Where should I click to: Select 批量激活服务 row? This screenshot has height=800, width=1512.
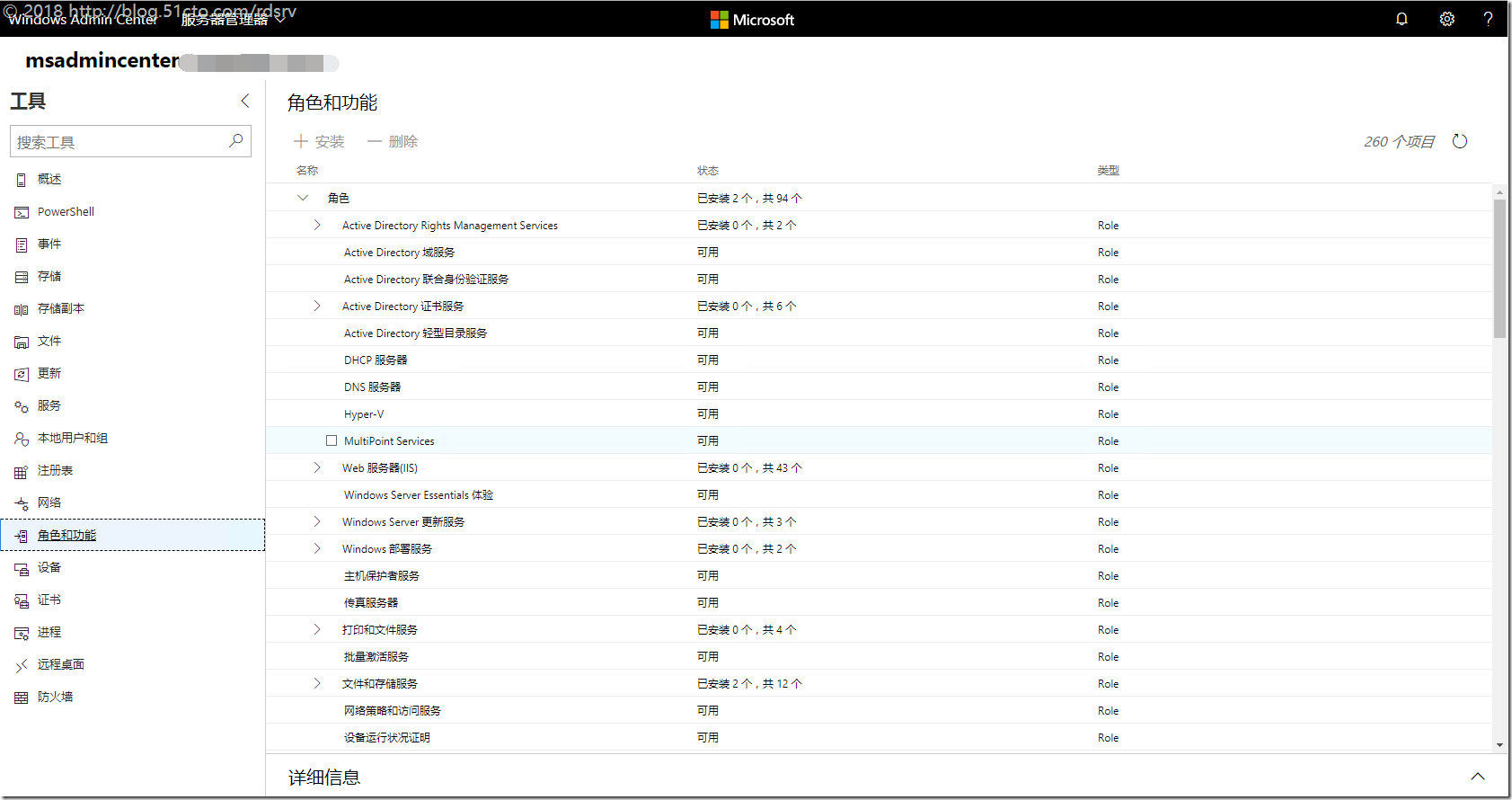(879, 656)
